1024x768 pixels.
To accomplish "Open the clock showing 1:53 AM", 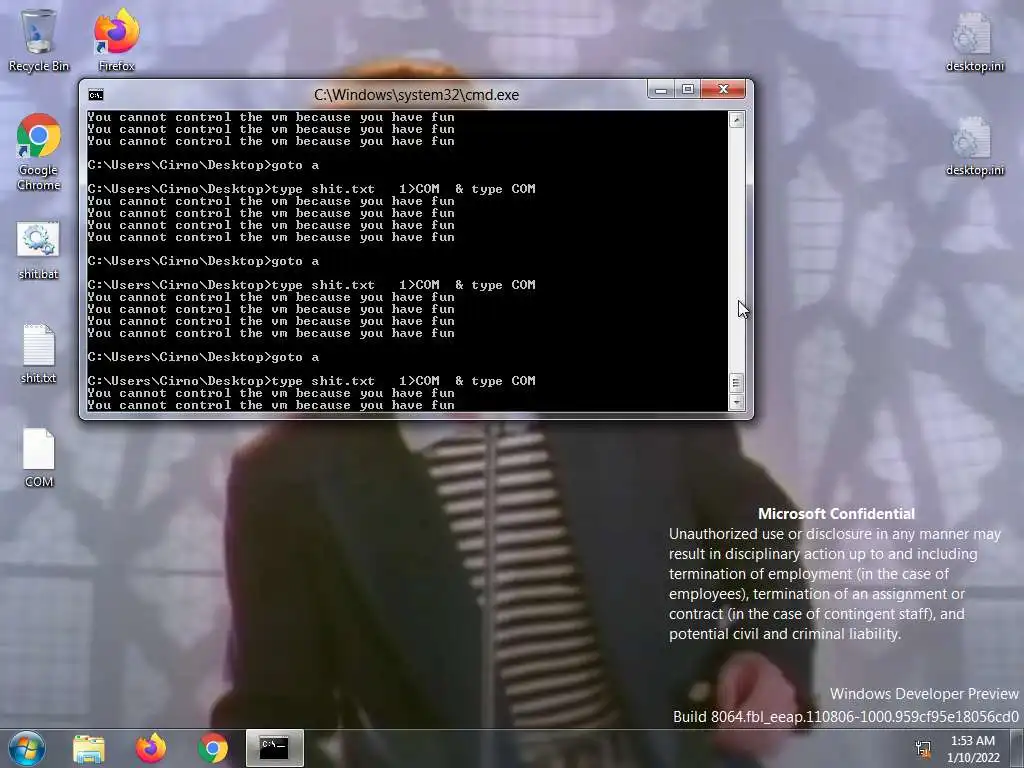I will (973, 749).
